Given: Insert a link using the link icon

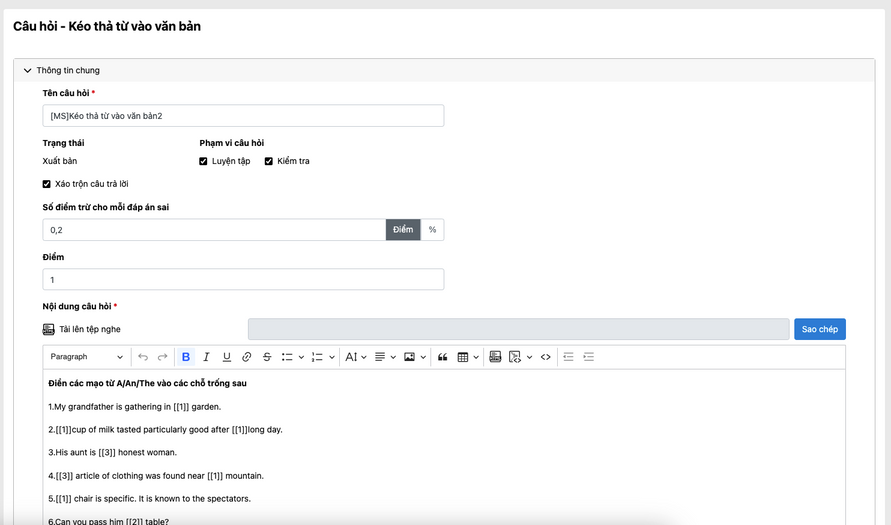Looking at the screenshot, I should (x=247, y=357).
